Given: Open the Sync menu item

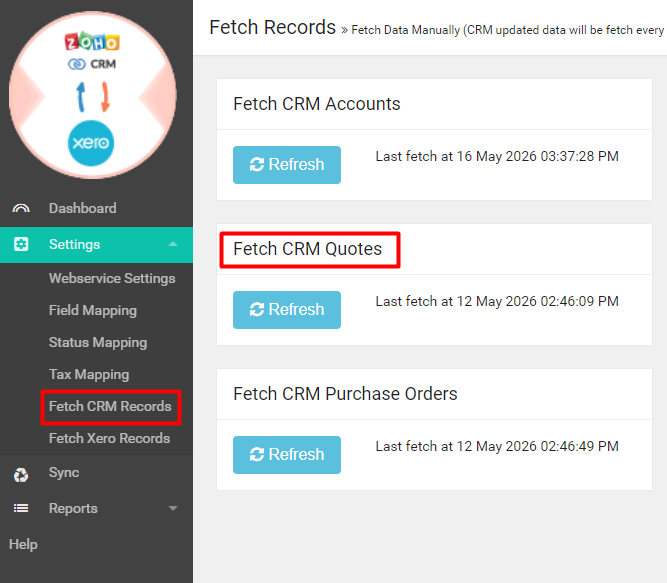Looking at the screenshot, I should 64,472.
